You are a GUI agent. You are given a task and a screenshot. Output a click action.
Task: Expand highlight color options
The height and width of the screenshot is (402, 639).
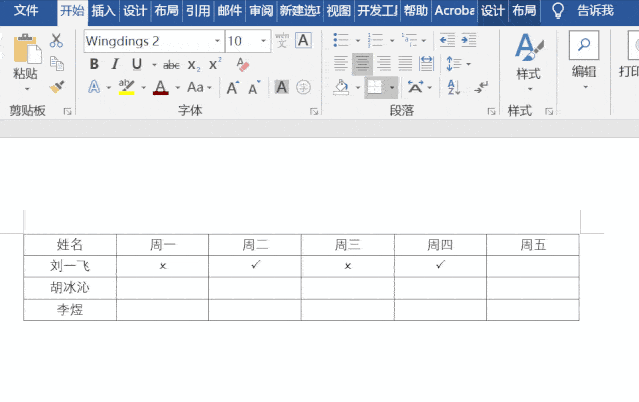click(x=143, y=88)
